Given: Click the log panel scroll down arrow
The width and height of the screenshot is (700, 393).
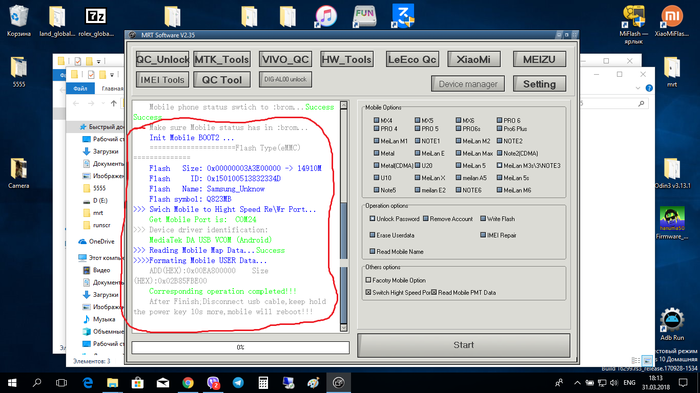Looking at the screenshot, I should (344, 328).
